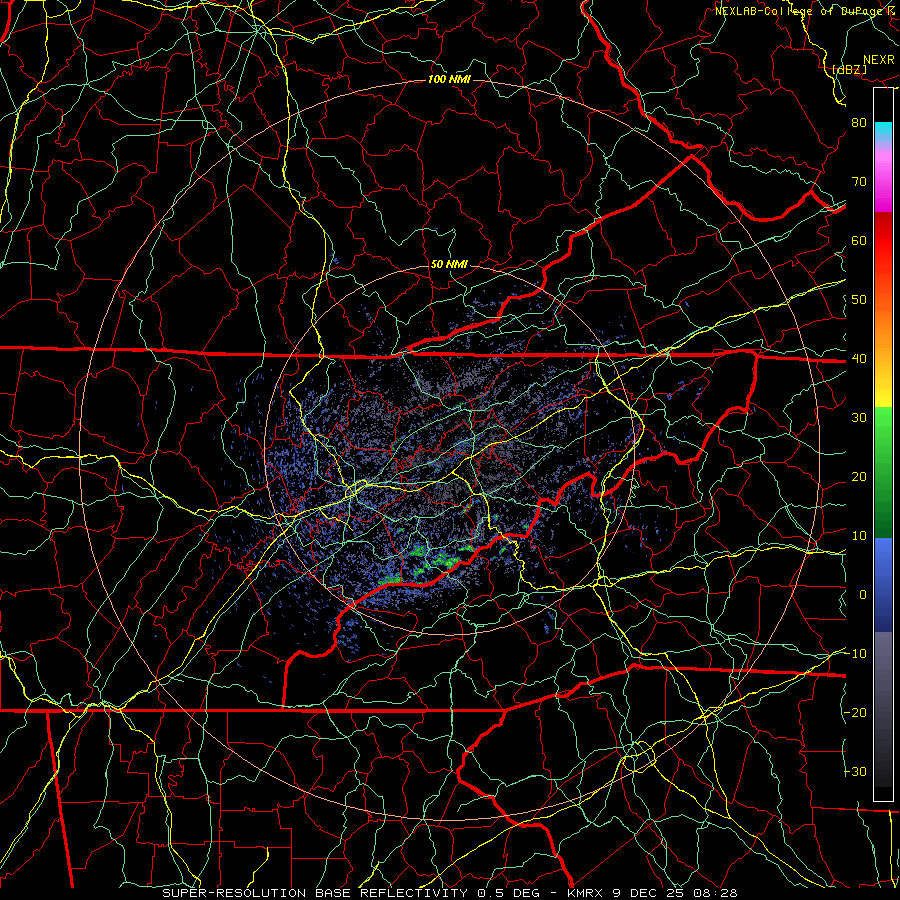900x900 pixels.
Task: Click the green segment of the dBZ color bar
Action: pos(883,472)
